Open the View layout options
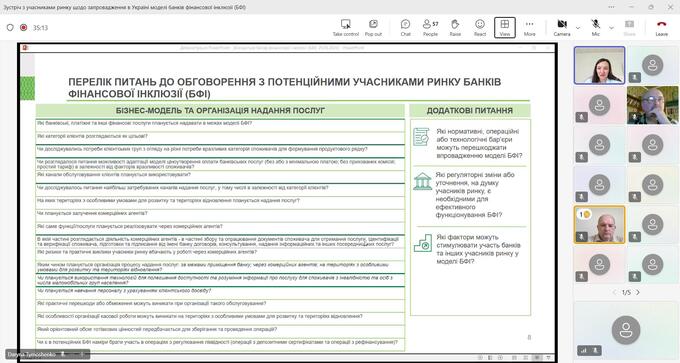The width and height of the screenshot is (680, 363). 504,28
